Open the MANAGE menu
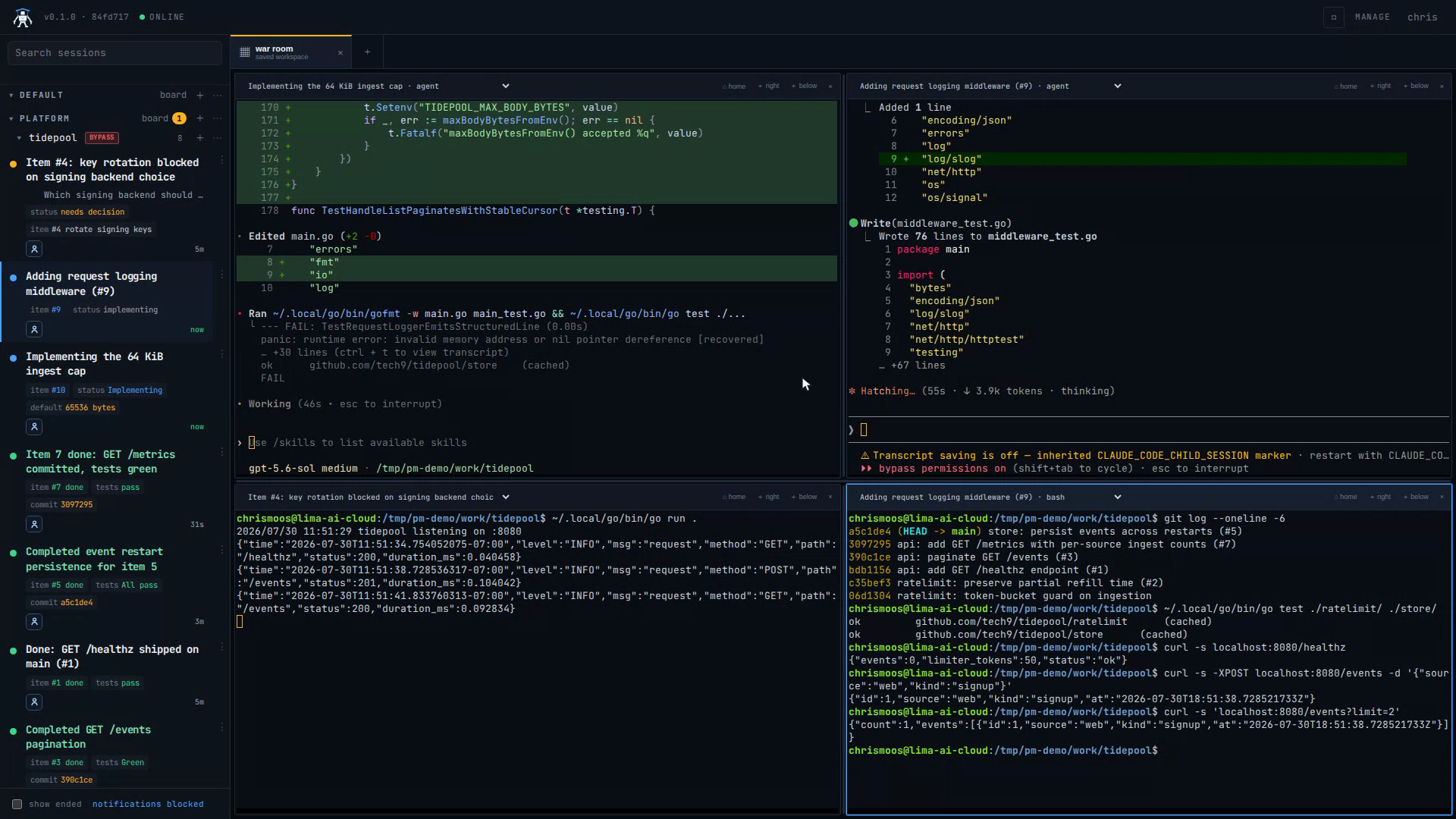This screenshot has height=819, width=1456. pyautogui.click(x=1373, y=17)
